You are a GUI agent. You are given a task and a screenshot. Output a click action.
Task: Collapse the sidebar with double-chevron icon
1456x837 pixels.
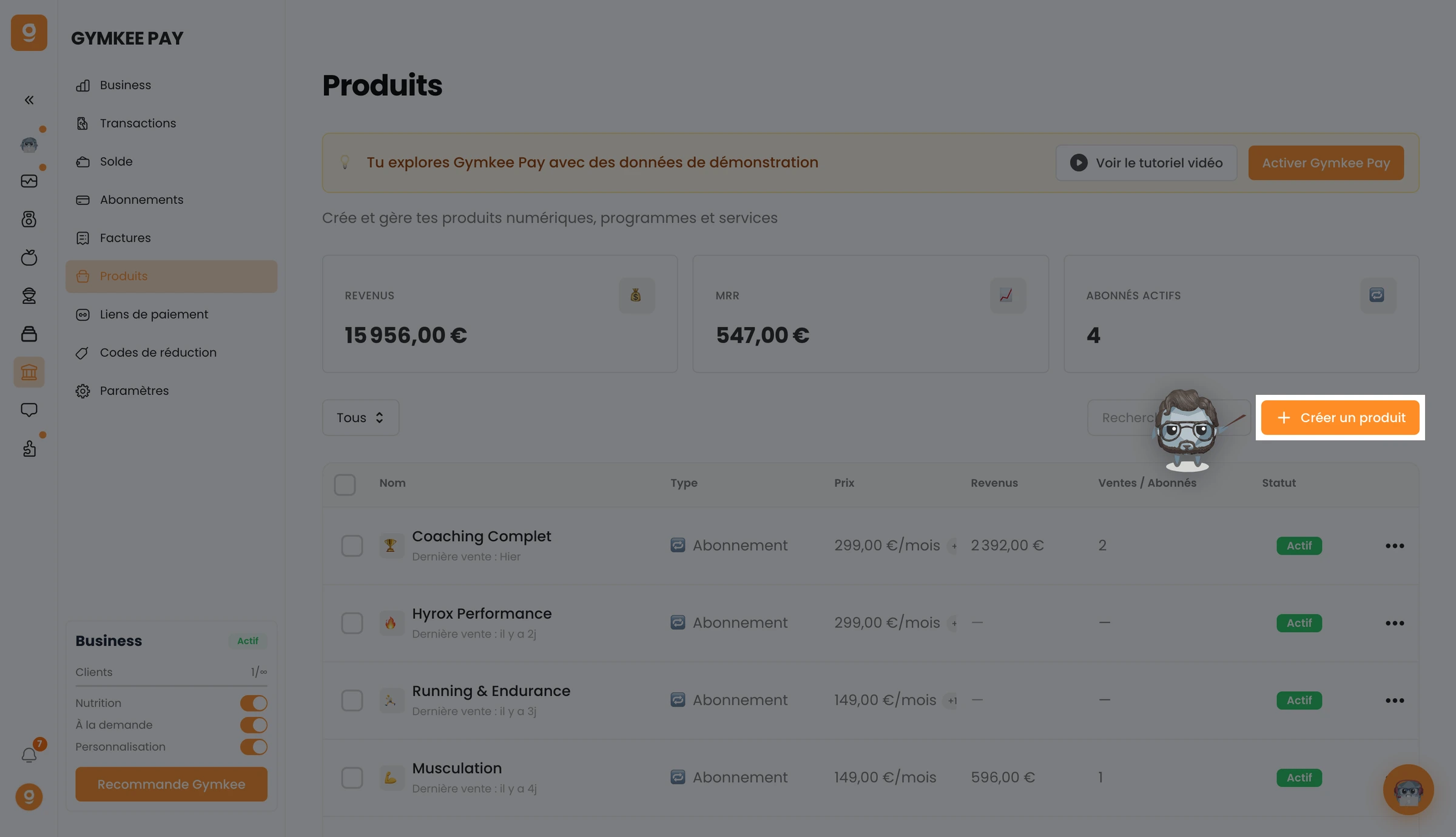point(29,100)
